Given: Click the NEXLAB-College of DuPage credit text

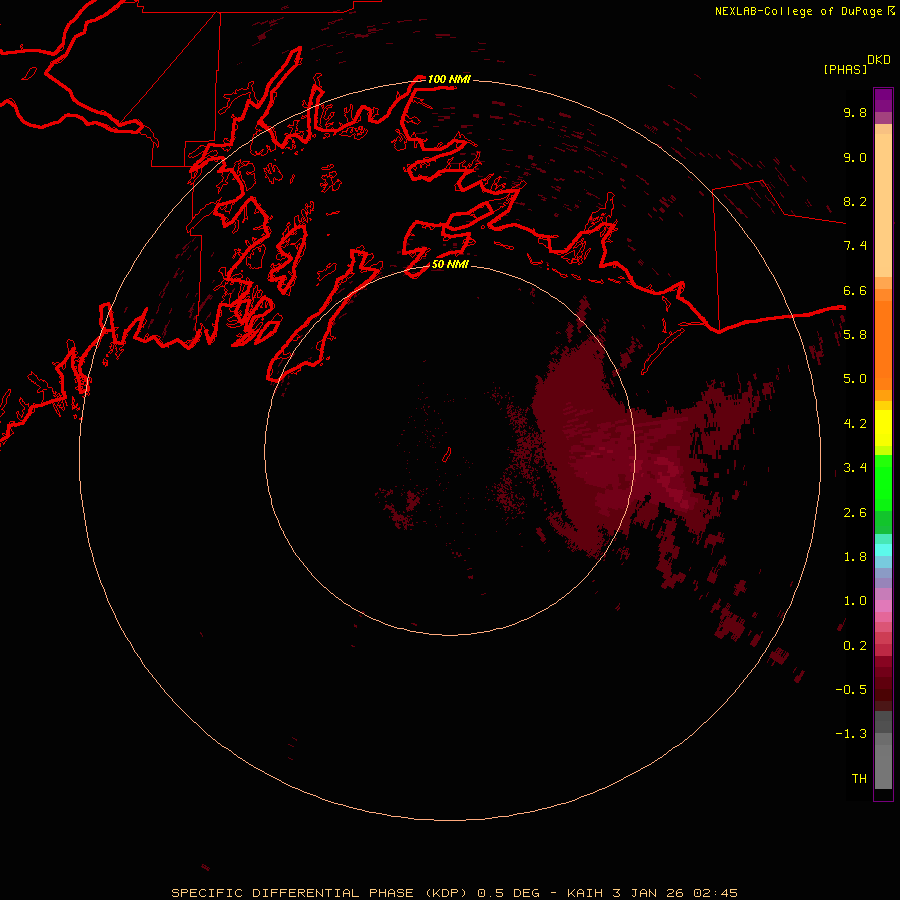Looking at the screenshot, I should pyautogui.click(x=798, y=11).
